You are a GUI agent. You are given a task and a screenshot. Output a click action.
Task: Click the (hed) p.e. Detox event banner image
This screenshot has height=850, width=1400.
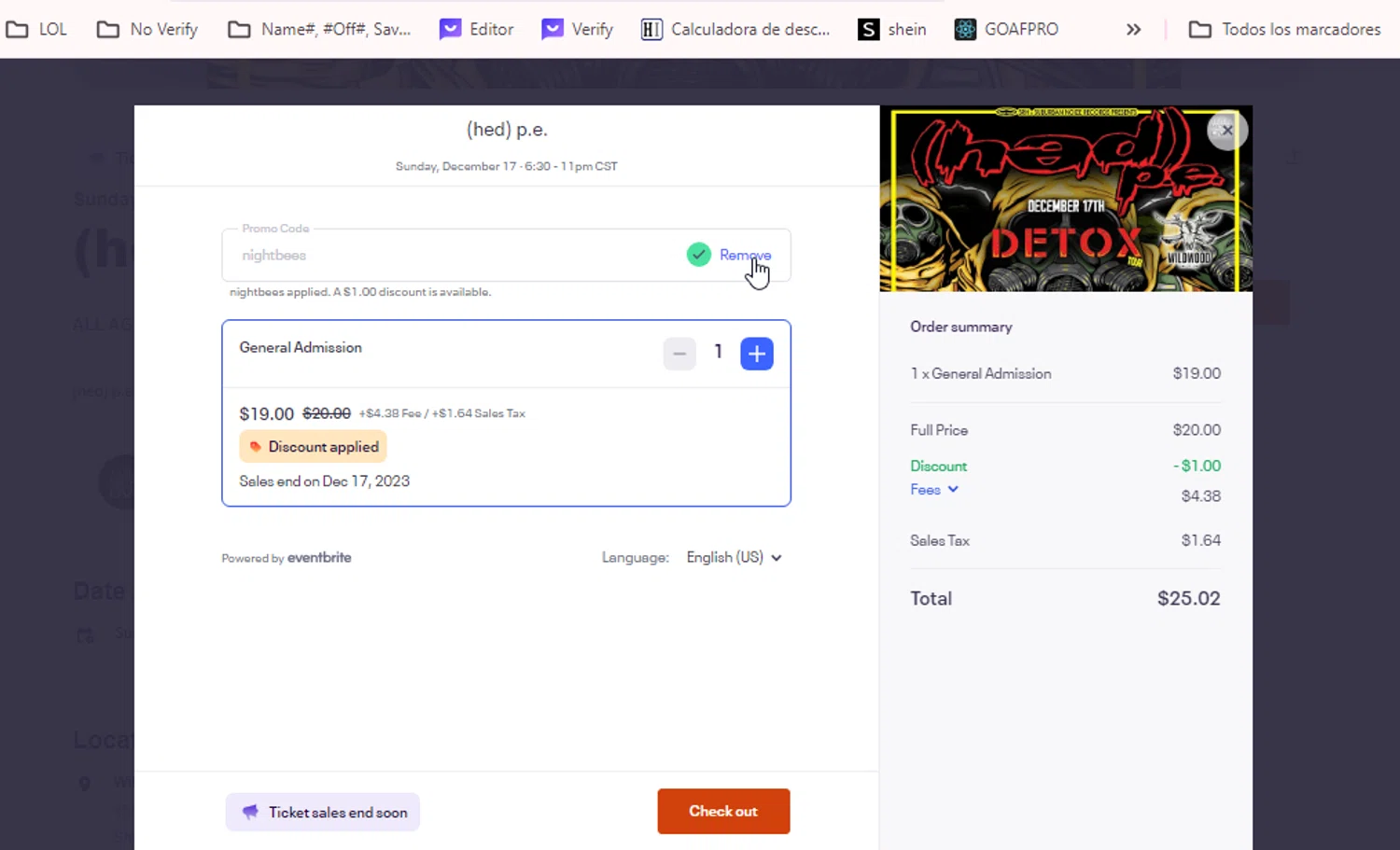[1066, 199]
